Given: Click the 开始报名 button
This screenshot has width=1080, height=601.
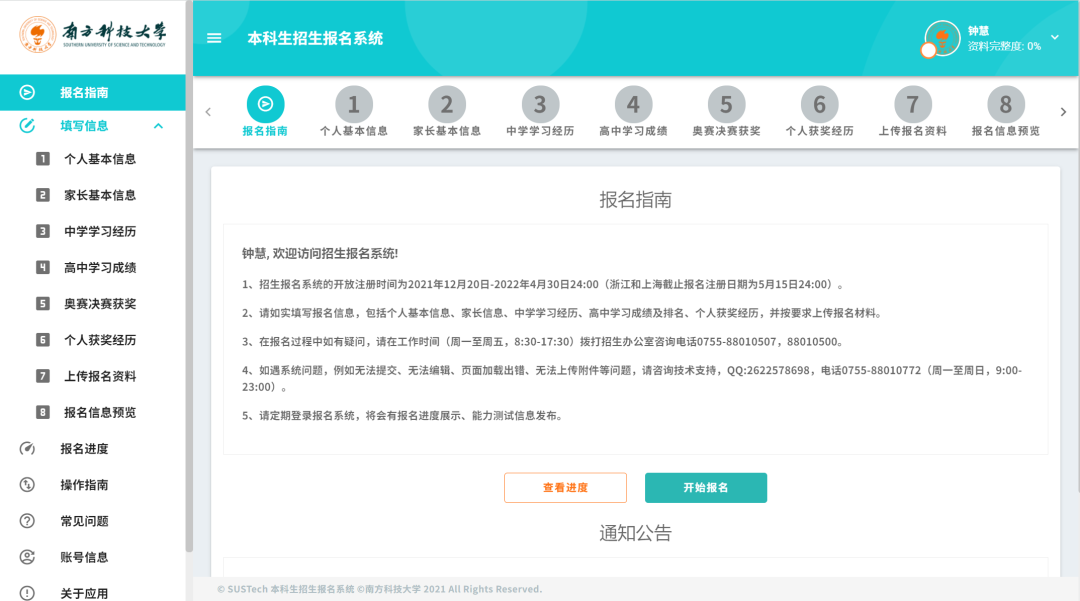Looking at the screenshot, I should [705, 488].
